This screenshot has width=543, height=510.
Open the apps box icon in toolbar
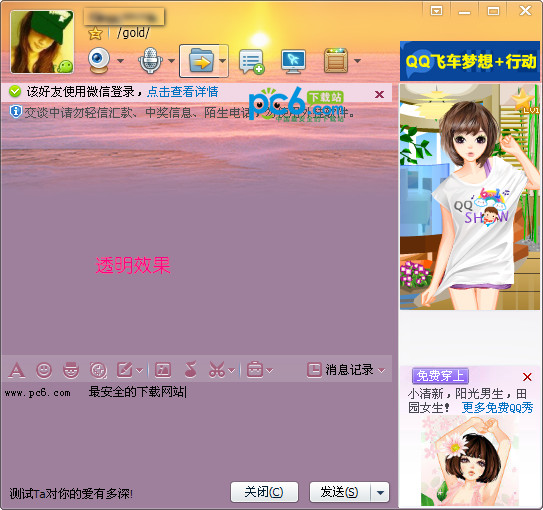(x=336, y=61)
